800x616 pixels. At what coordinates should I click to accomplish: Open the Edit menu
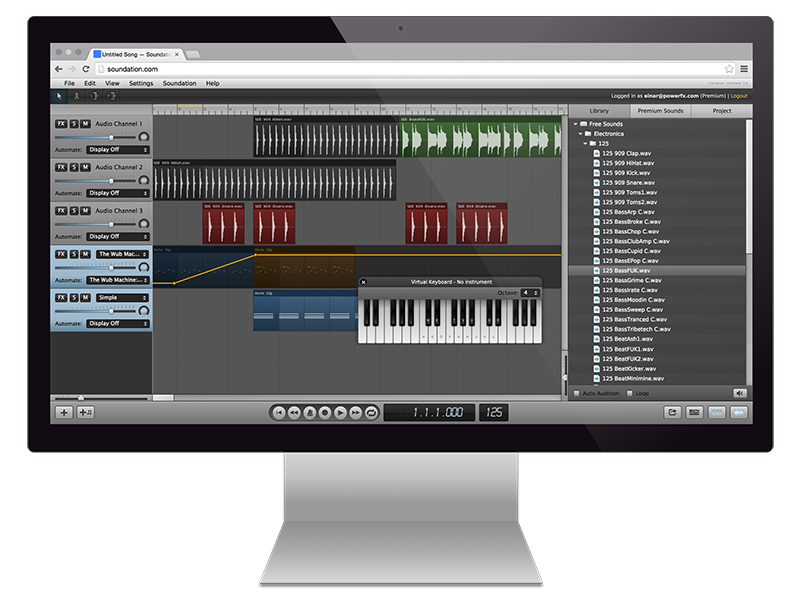click(x=90, y=83)
